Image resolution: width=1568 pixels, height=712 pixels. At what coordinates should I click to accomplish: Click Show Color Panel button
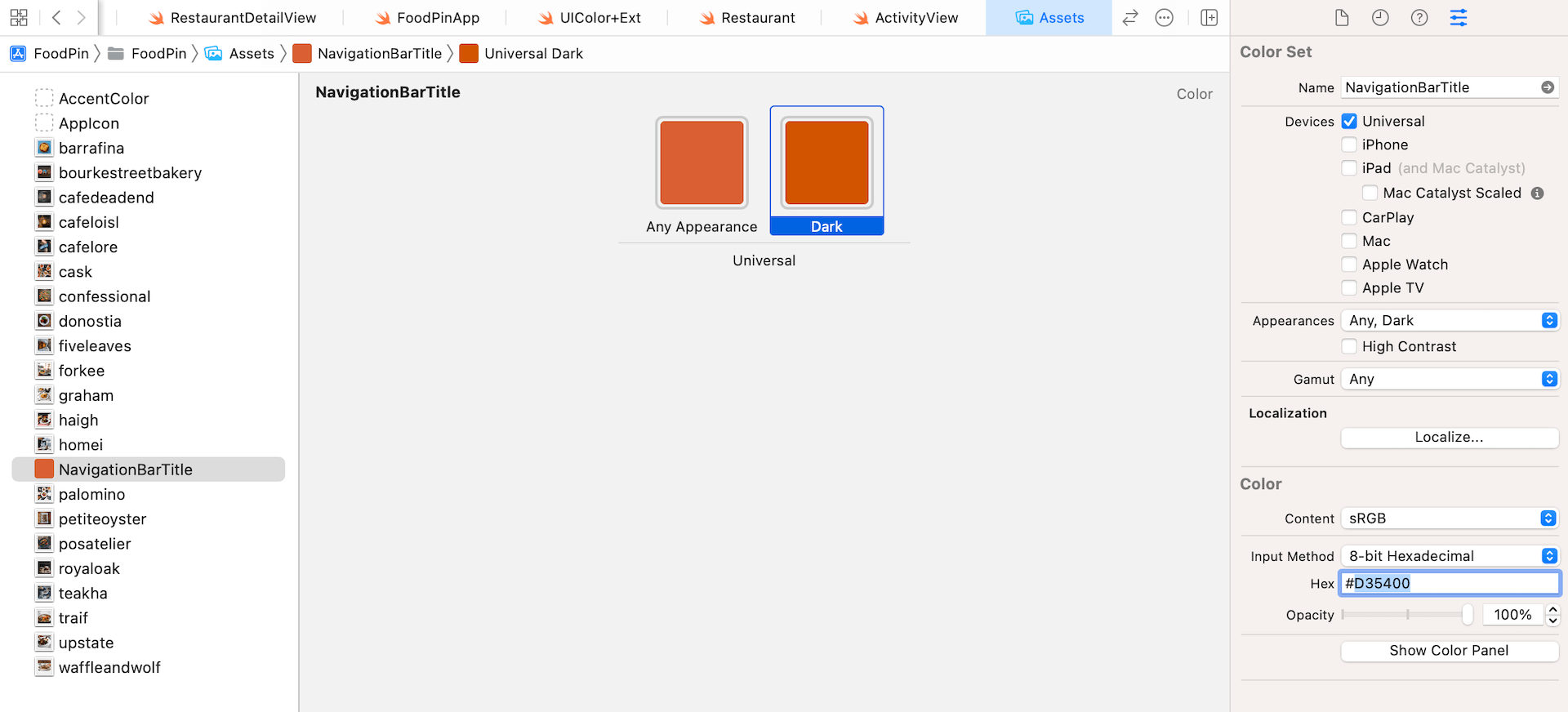pos(1450,651)
